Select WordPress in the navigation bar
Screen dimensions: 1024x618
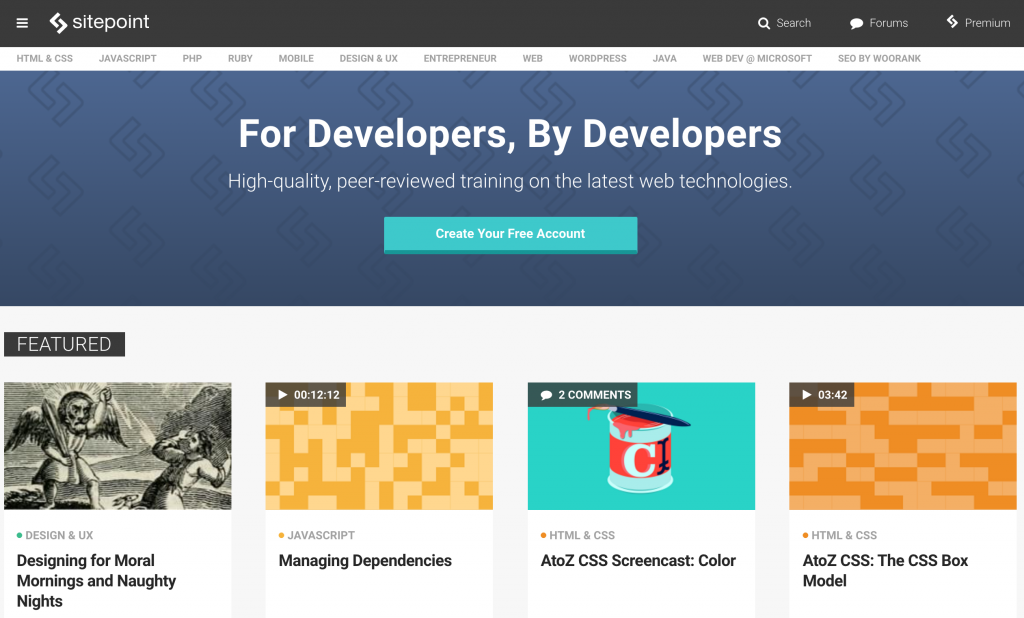pos(597,59)
